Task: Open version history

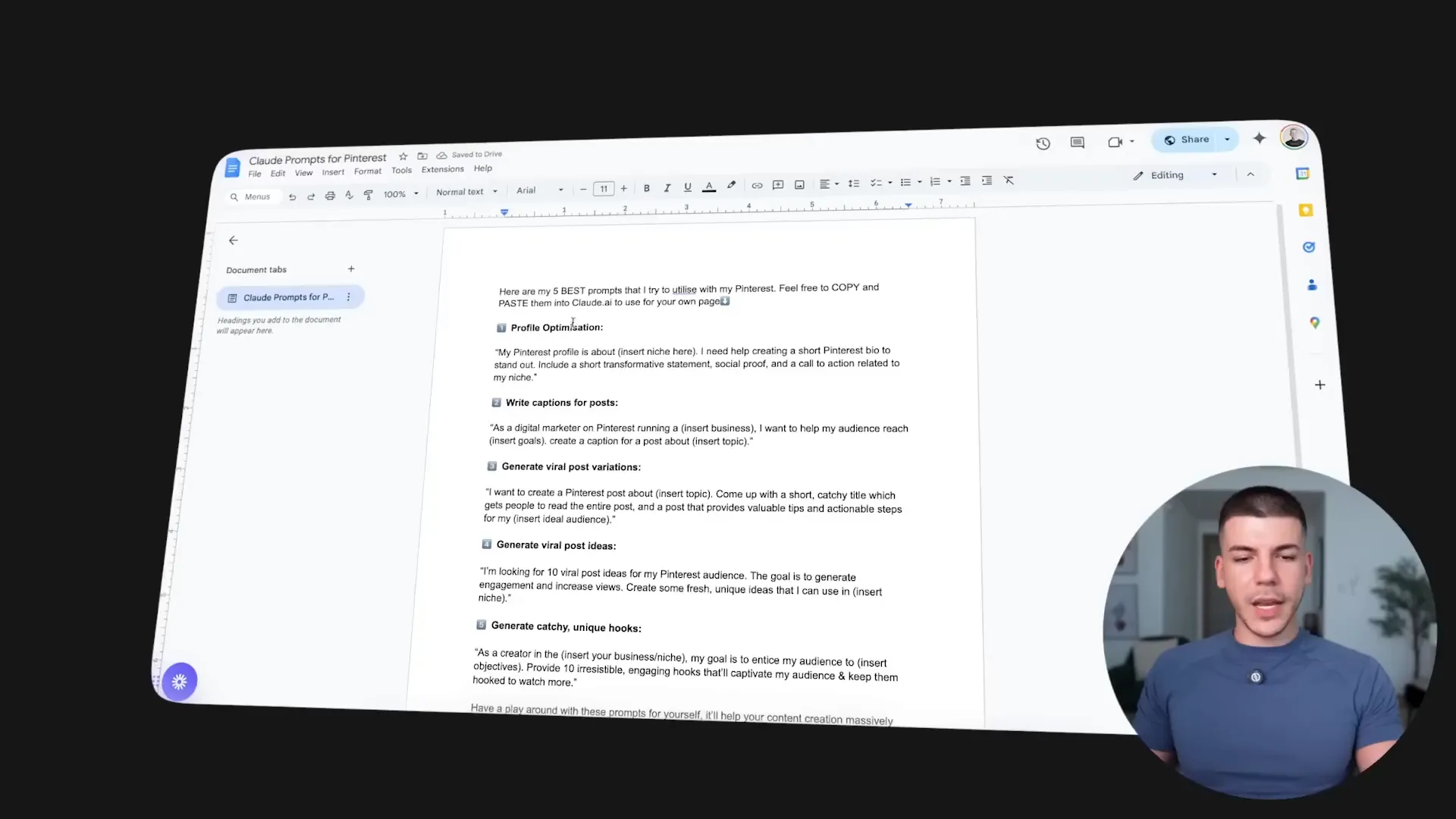Action: point(1043,143)
